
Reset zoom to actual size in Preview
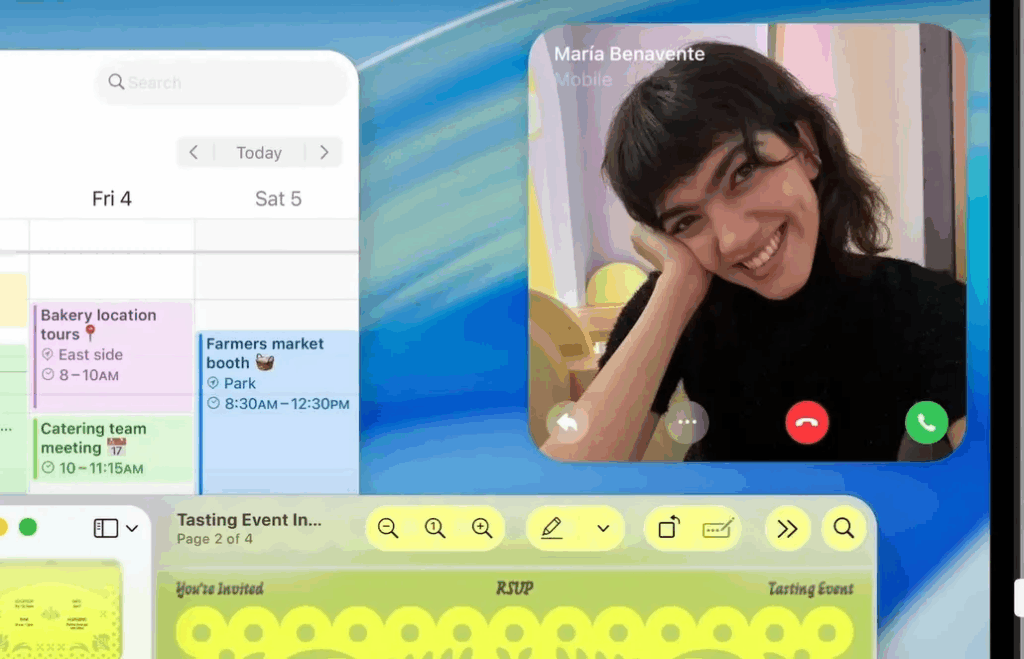coord(435,528)
